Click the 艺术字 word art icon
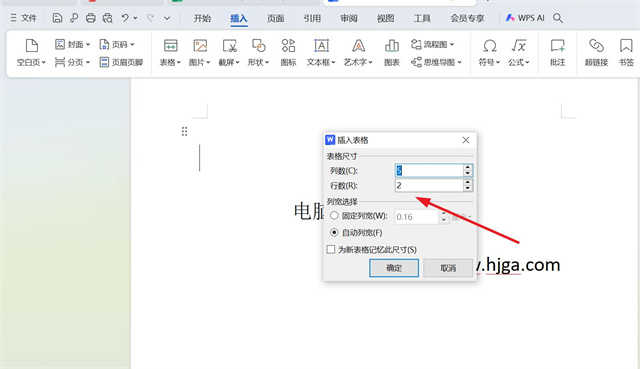The width and height of the screenshot is (640, 369). [358, 46]
